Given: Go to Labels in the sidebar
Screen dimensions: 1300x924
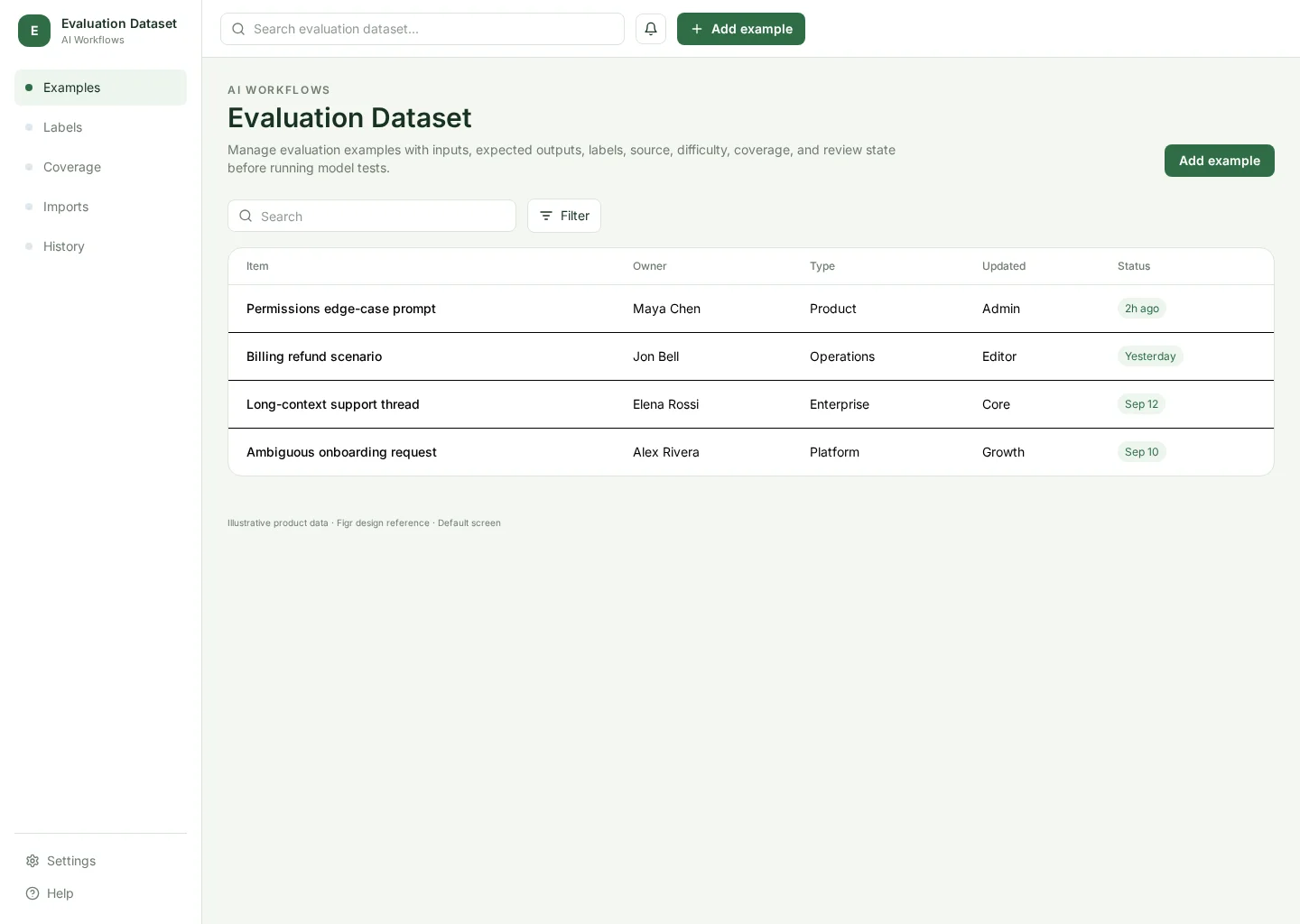Looking at the screenshot, I should (x=100, y=127).
